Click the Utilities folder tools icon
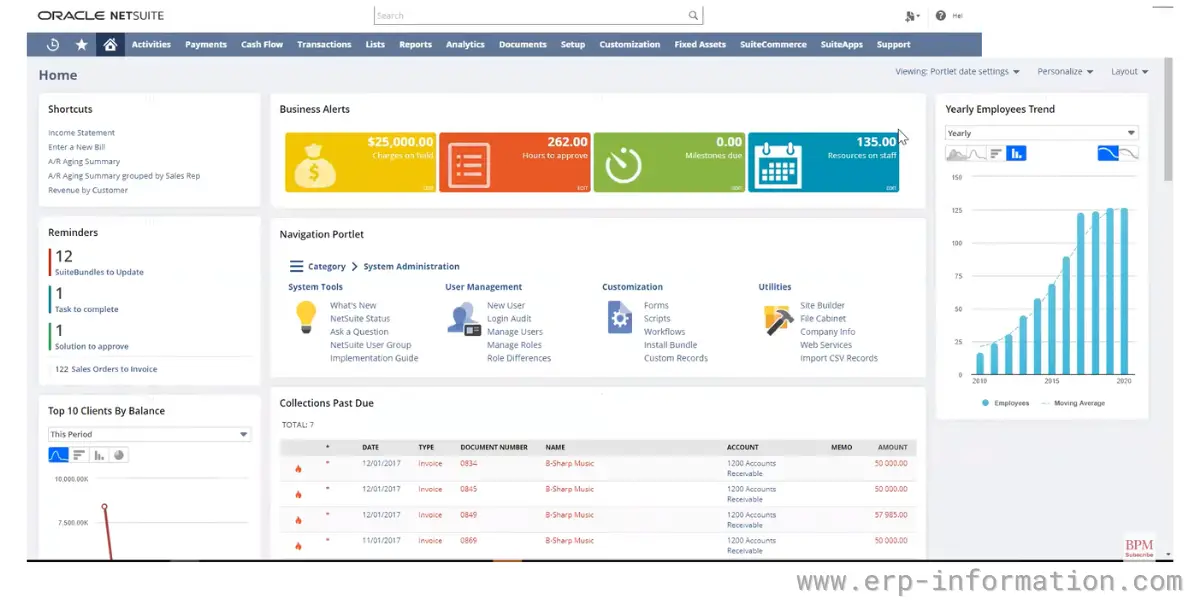The width and height of the screenshot is (1200, 600). pos(778,319)
